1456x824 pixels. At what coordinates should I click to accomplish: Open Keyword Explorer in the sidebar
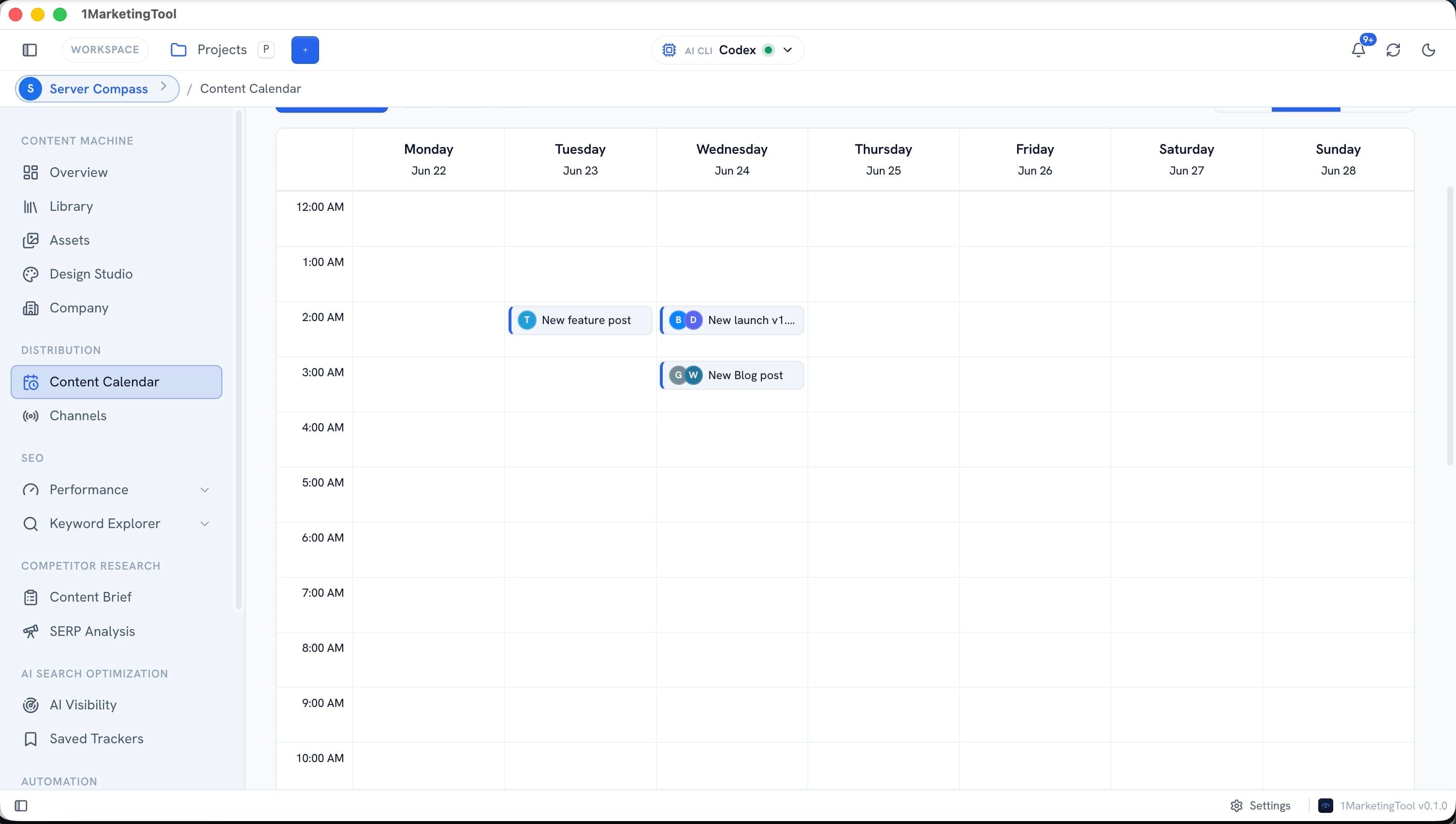(x=116, y=524)
